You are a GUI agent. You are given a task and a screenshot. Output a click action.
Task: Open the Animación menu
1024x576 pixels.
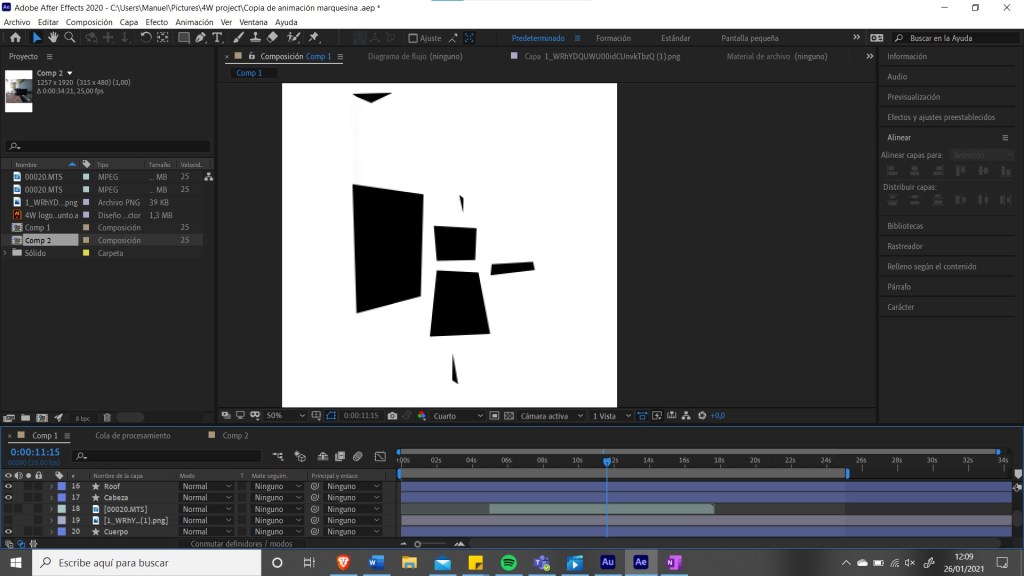[x=194, y=22]
